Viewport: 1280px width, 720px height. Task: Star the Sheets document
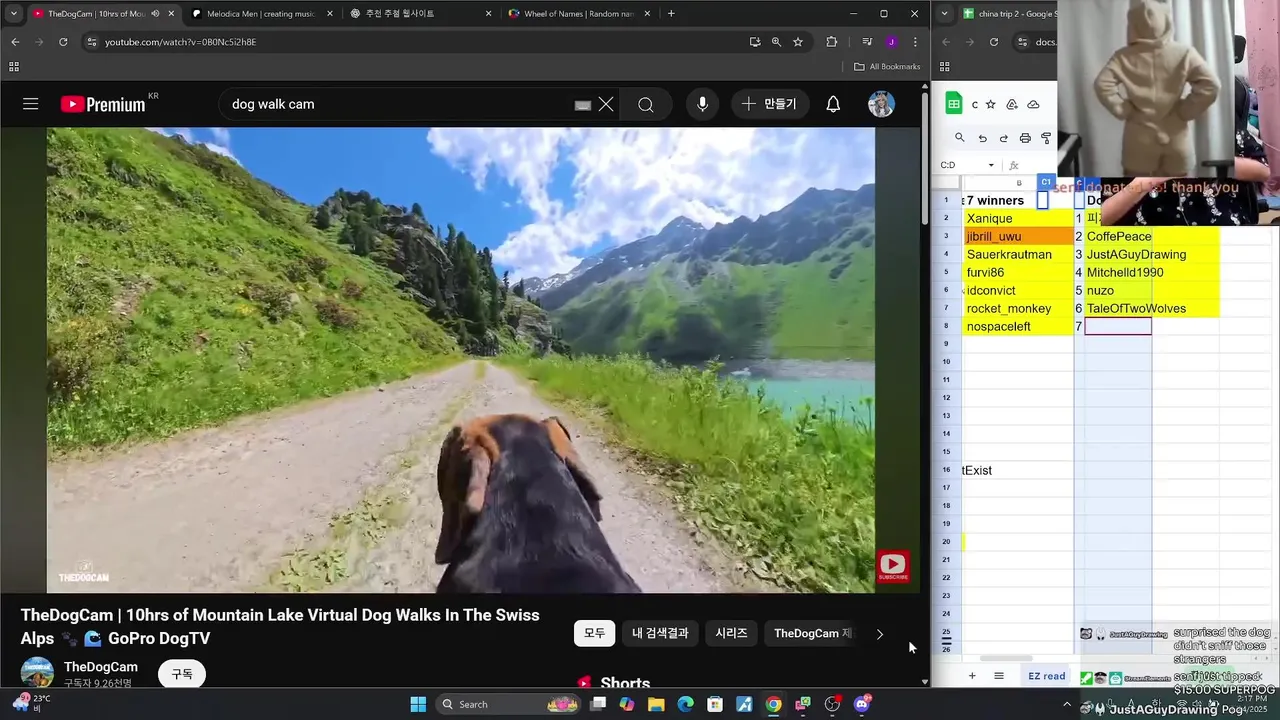991,104
